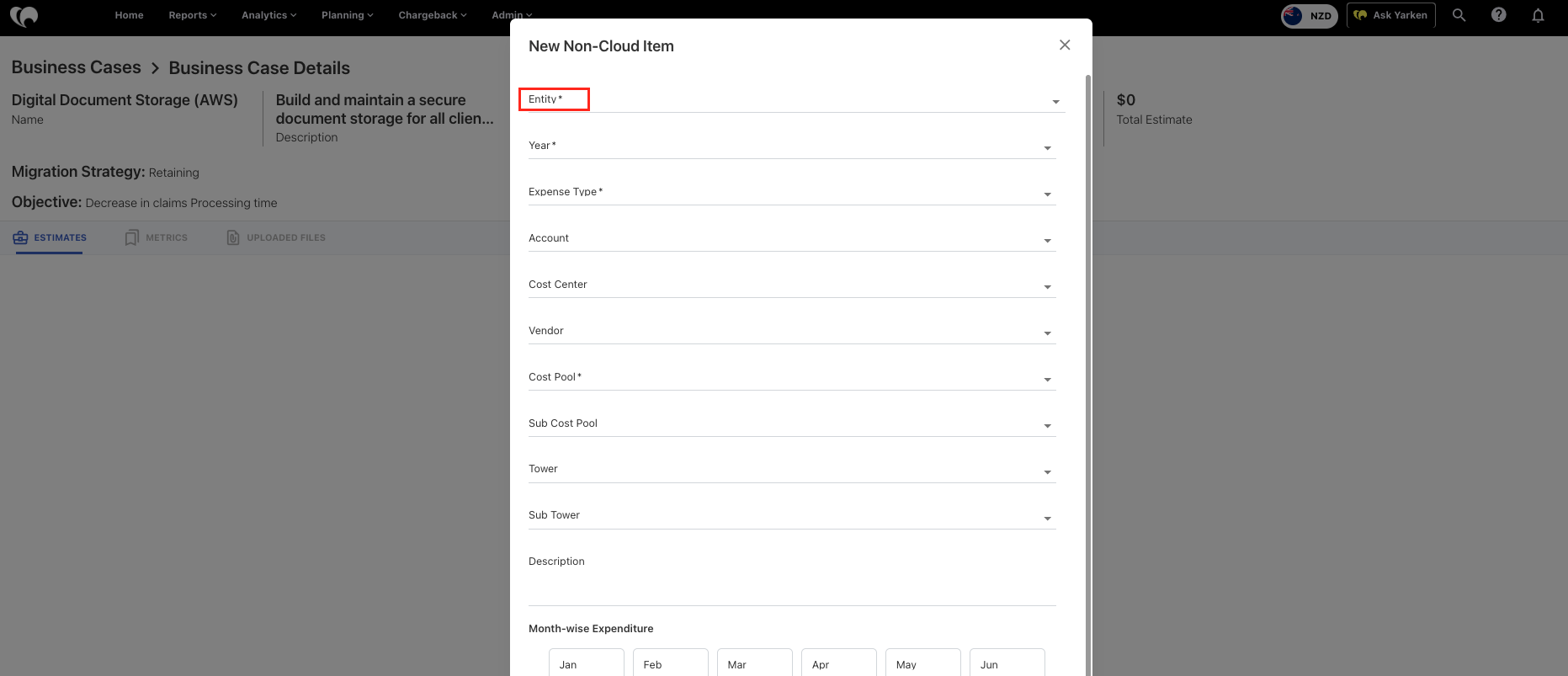Switch to the Uploaded Files tab
Screen dimensions: 1568x676
(x=276, y=238)
